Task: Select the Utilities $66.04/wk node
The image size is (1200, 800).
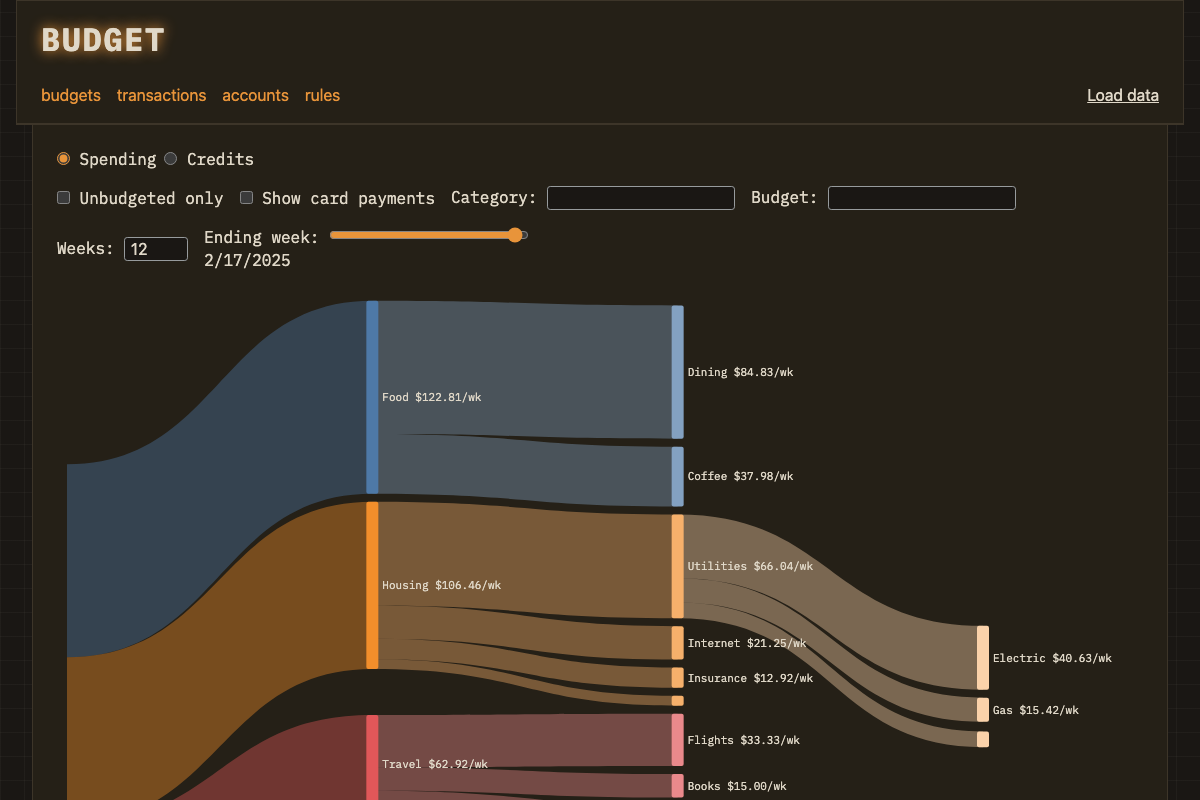Action: point(678,566)
